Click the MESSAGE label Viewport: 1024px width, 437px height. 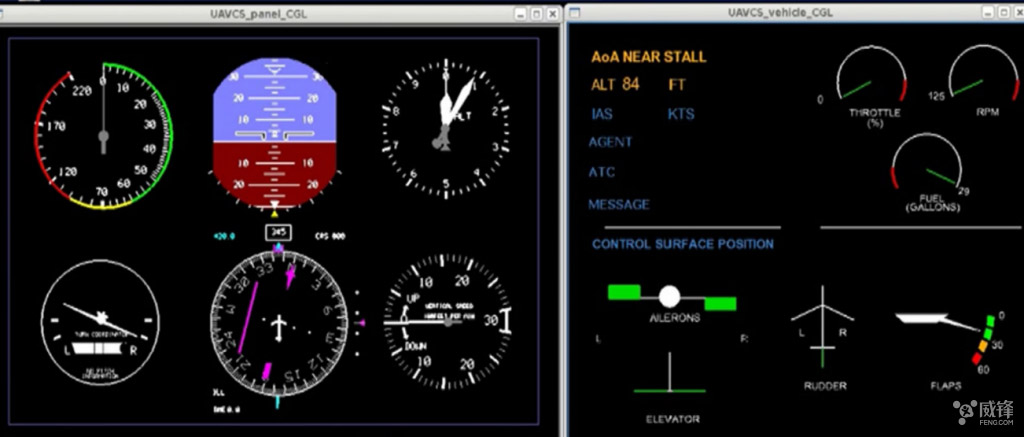click(x=618, y=204)
